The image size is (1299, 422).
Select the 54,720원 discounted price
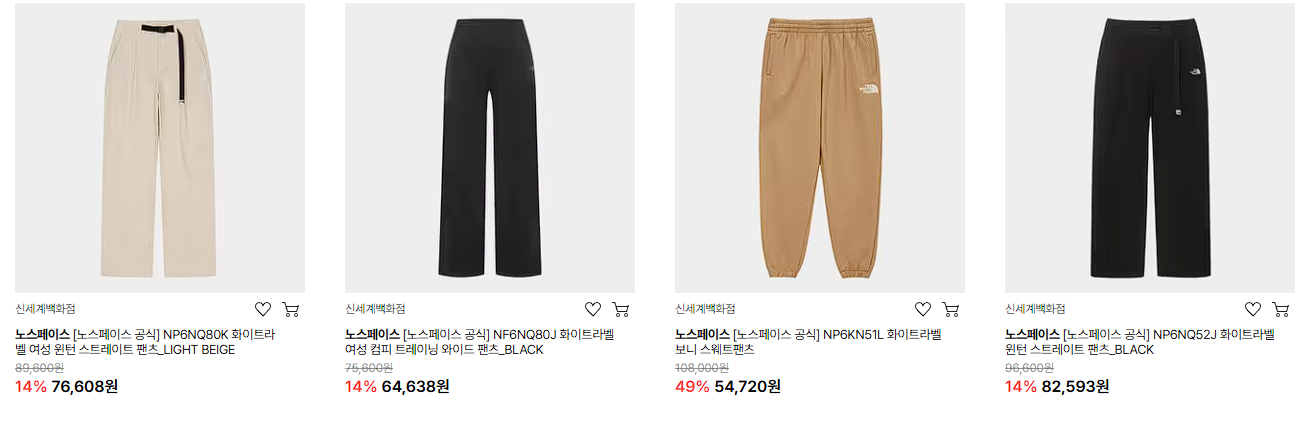pyautogui.click(x=747, y=386)
